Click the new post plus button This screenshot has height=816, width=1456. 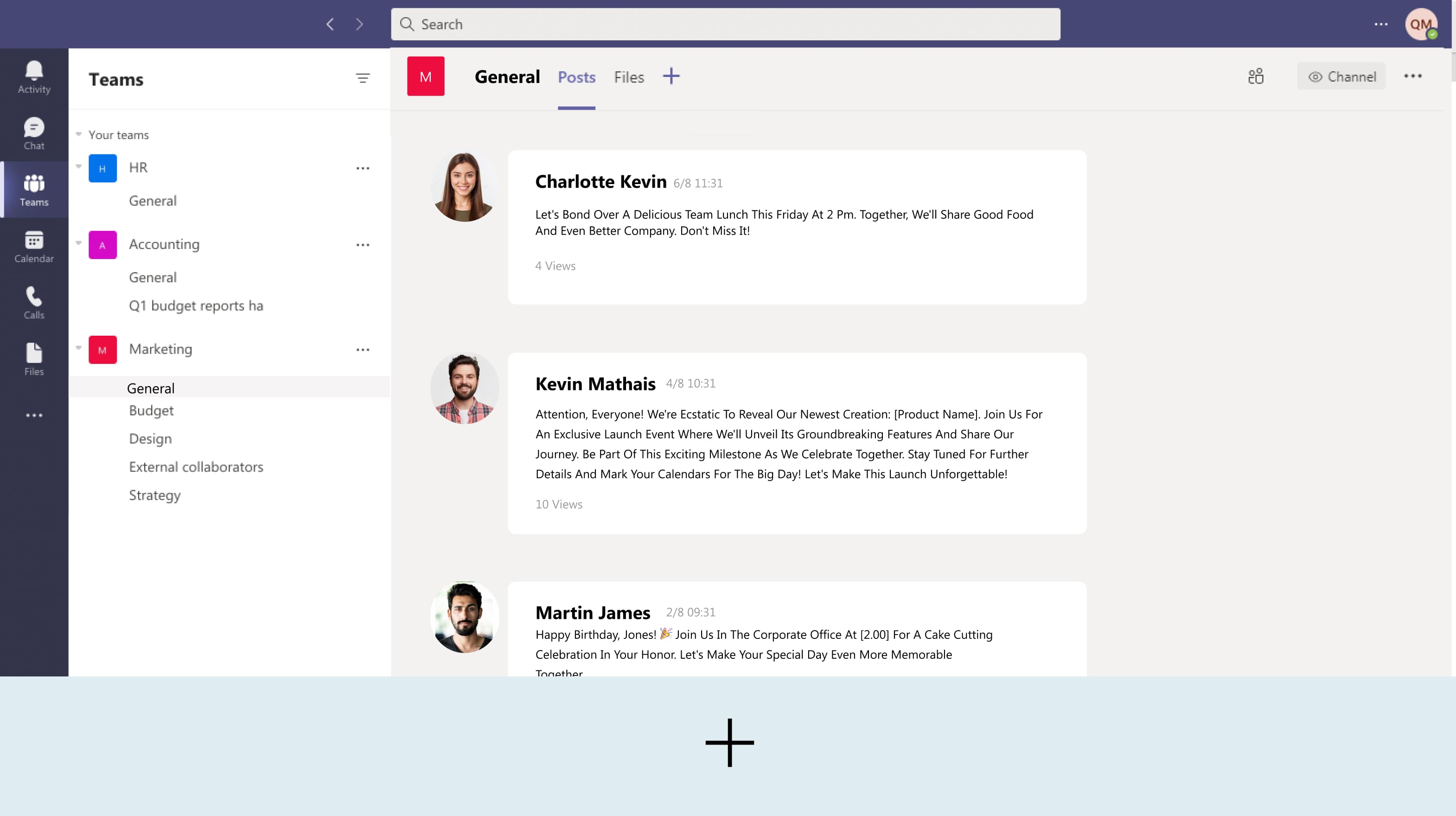[x=728, y=742]
